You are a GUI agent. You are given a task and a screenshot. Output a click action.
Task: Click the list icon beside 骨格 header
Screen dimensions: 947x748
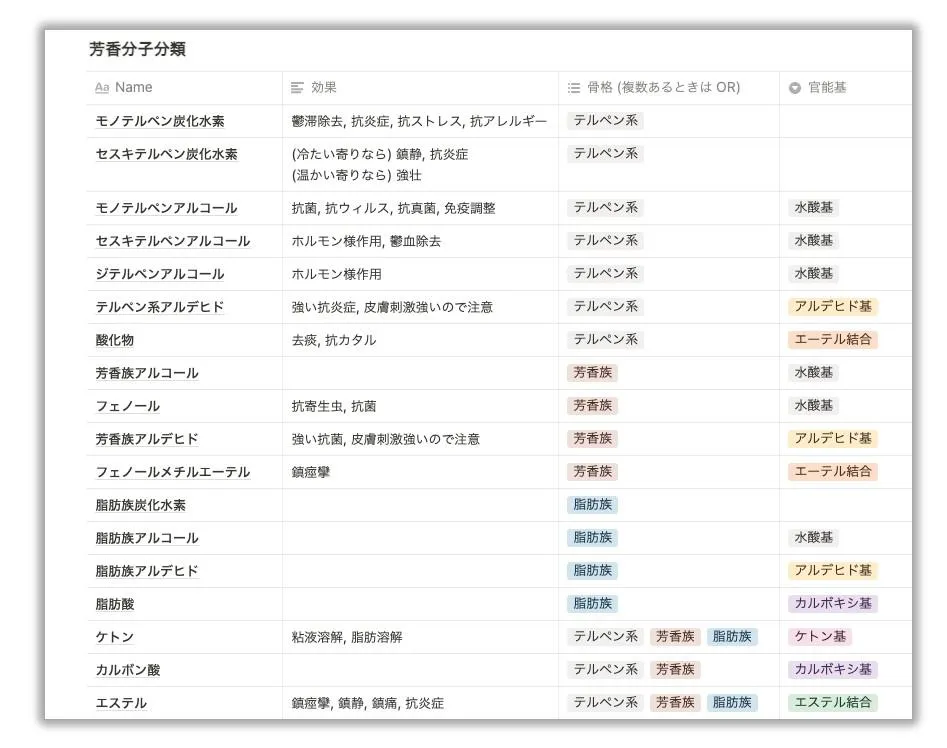point(574,88)
